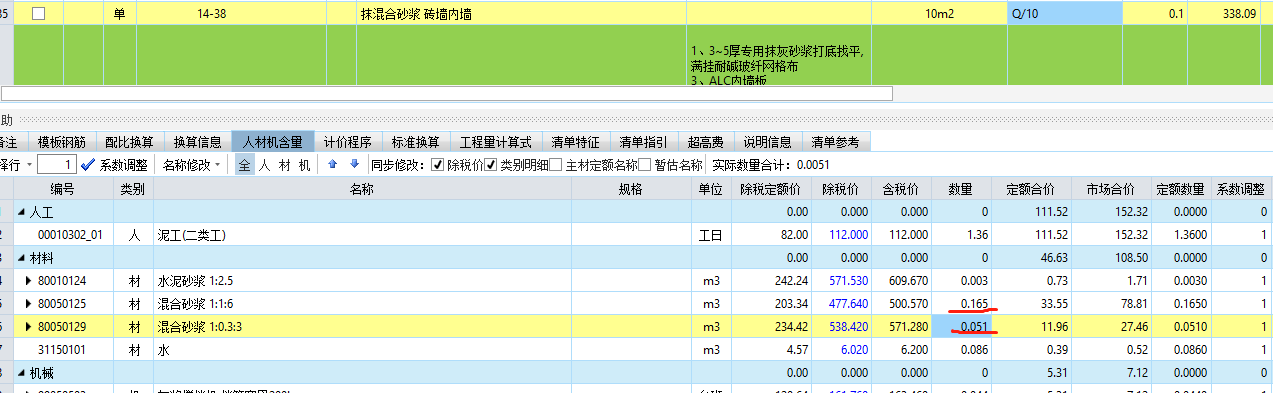Expand material row 80010124
Viewport: 1273px width, 393px height.
point(29,280)
